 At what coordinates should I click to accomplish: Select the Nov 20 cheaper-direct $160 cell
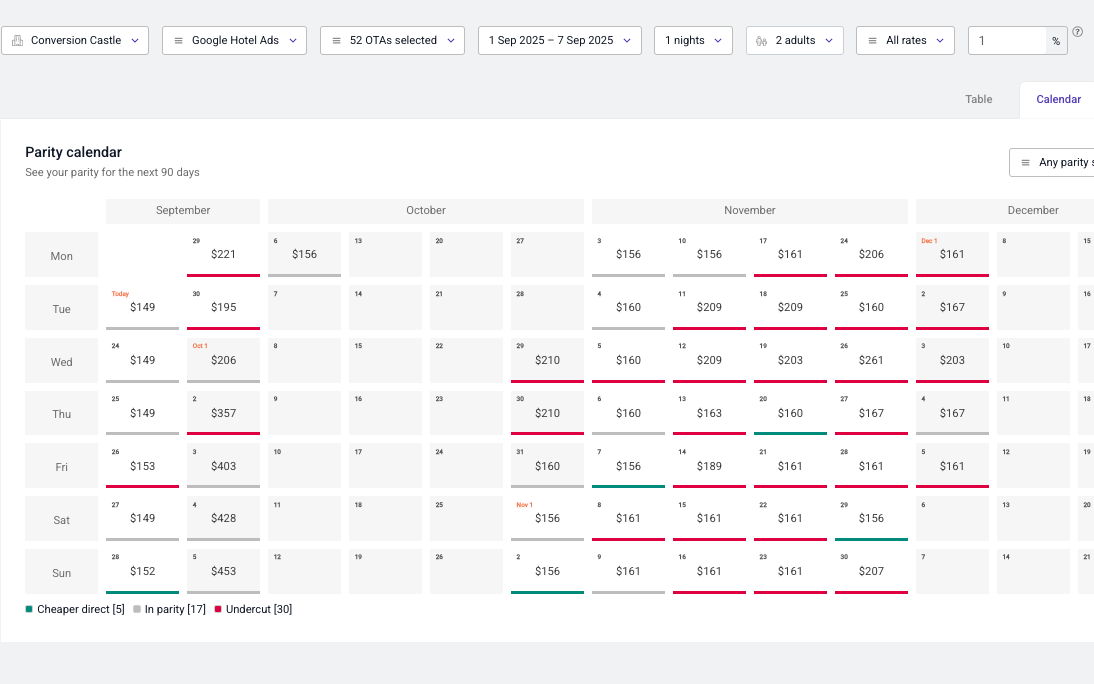(790, 413)
